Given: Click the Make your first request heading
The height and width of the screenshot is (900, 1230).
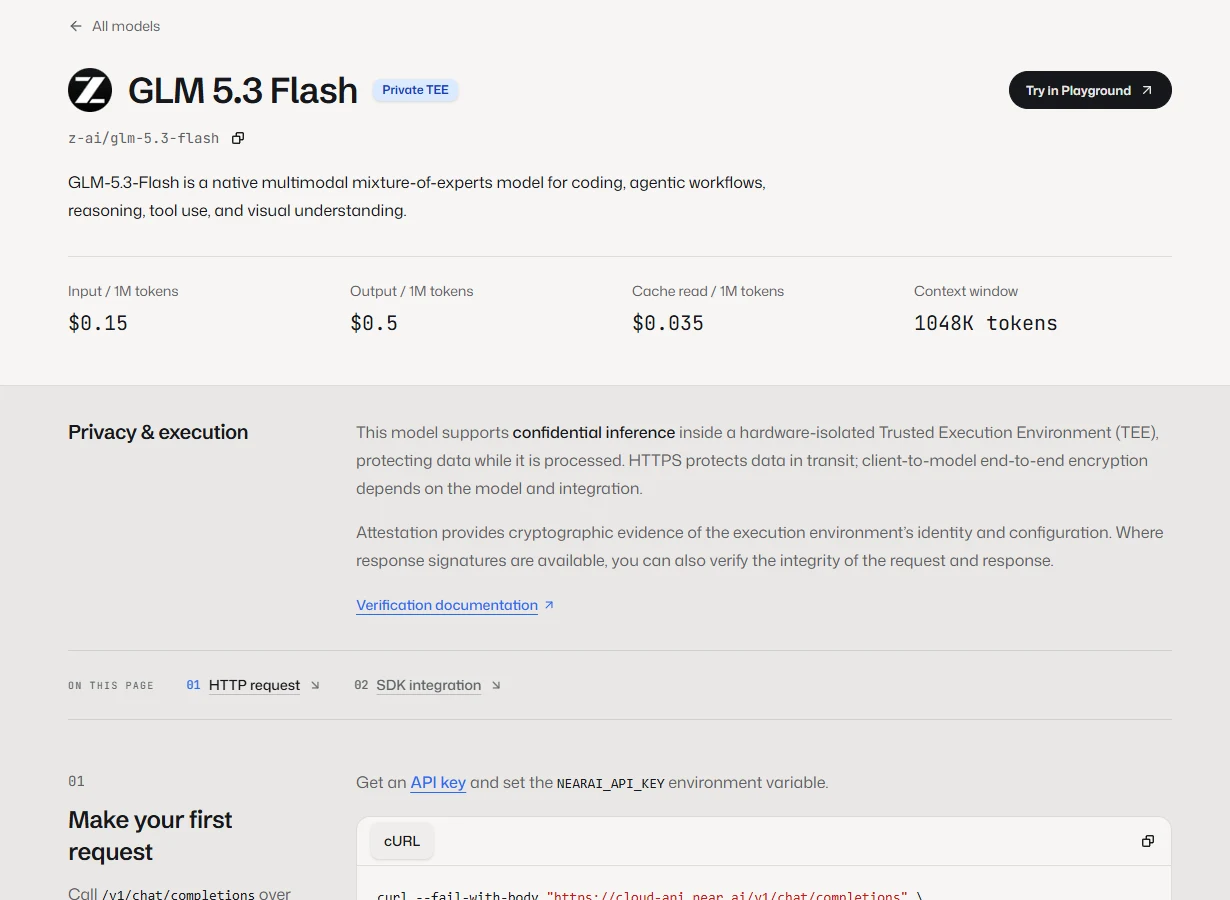Looking at the screenshot, I should click(150, 836).
